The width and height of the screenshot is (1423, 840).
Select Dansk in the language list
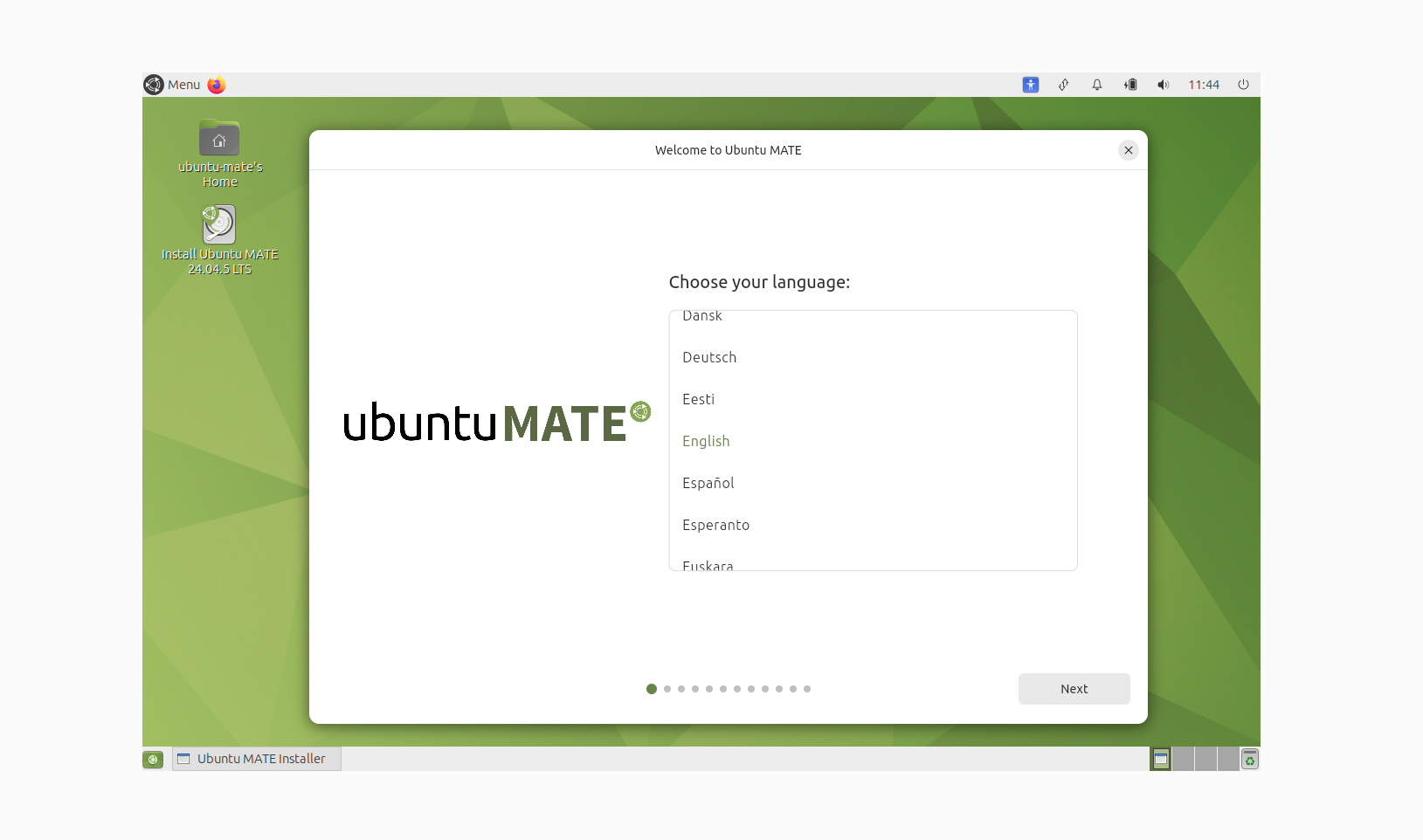[873, 318]
